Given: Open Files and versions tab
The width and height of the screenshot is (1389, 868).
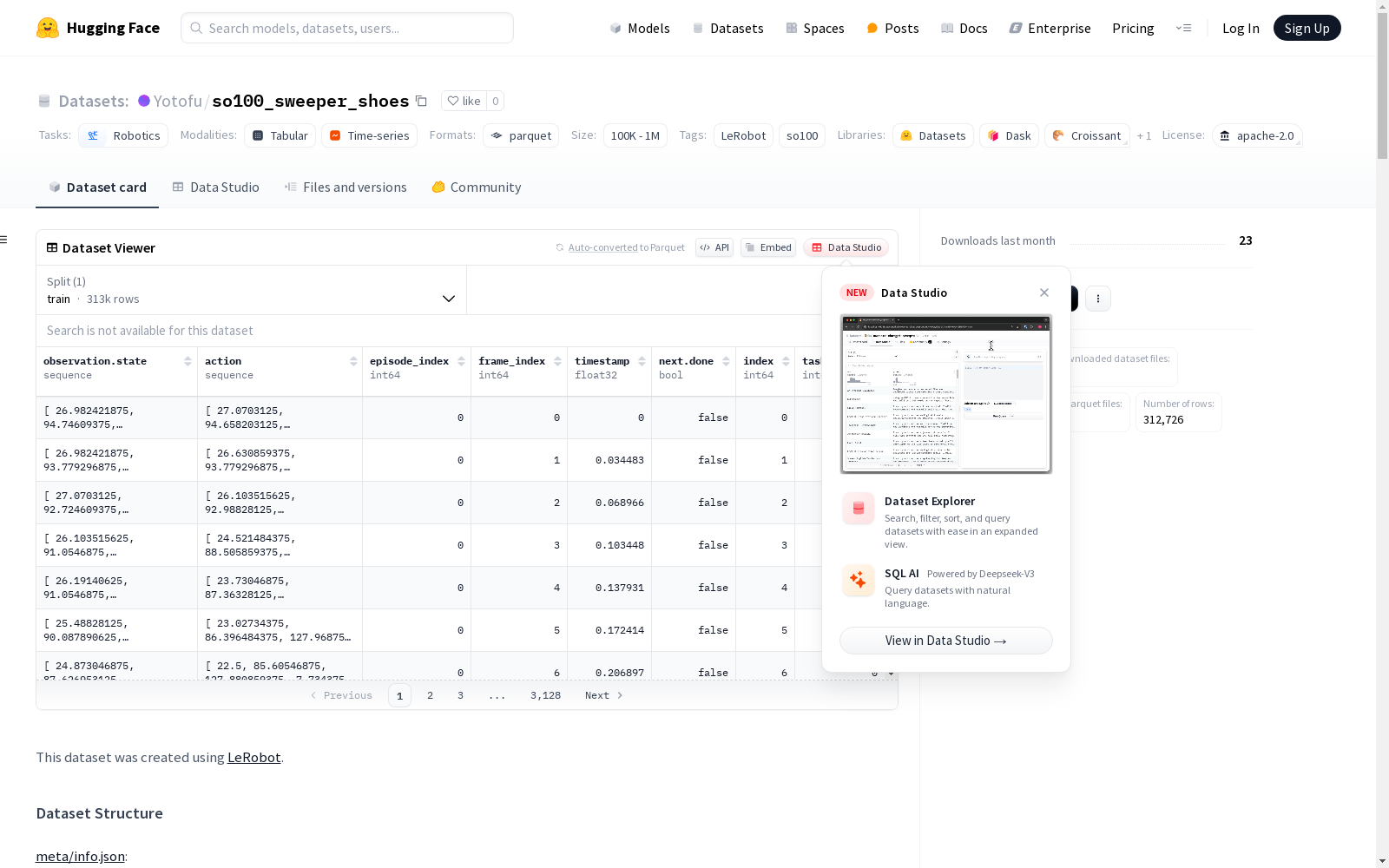Looking at the screenshot, I should point(346,187).
